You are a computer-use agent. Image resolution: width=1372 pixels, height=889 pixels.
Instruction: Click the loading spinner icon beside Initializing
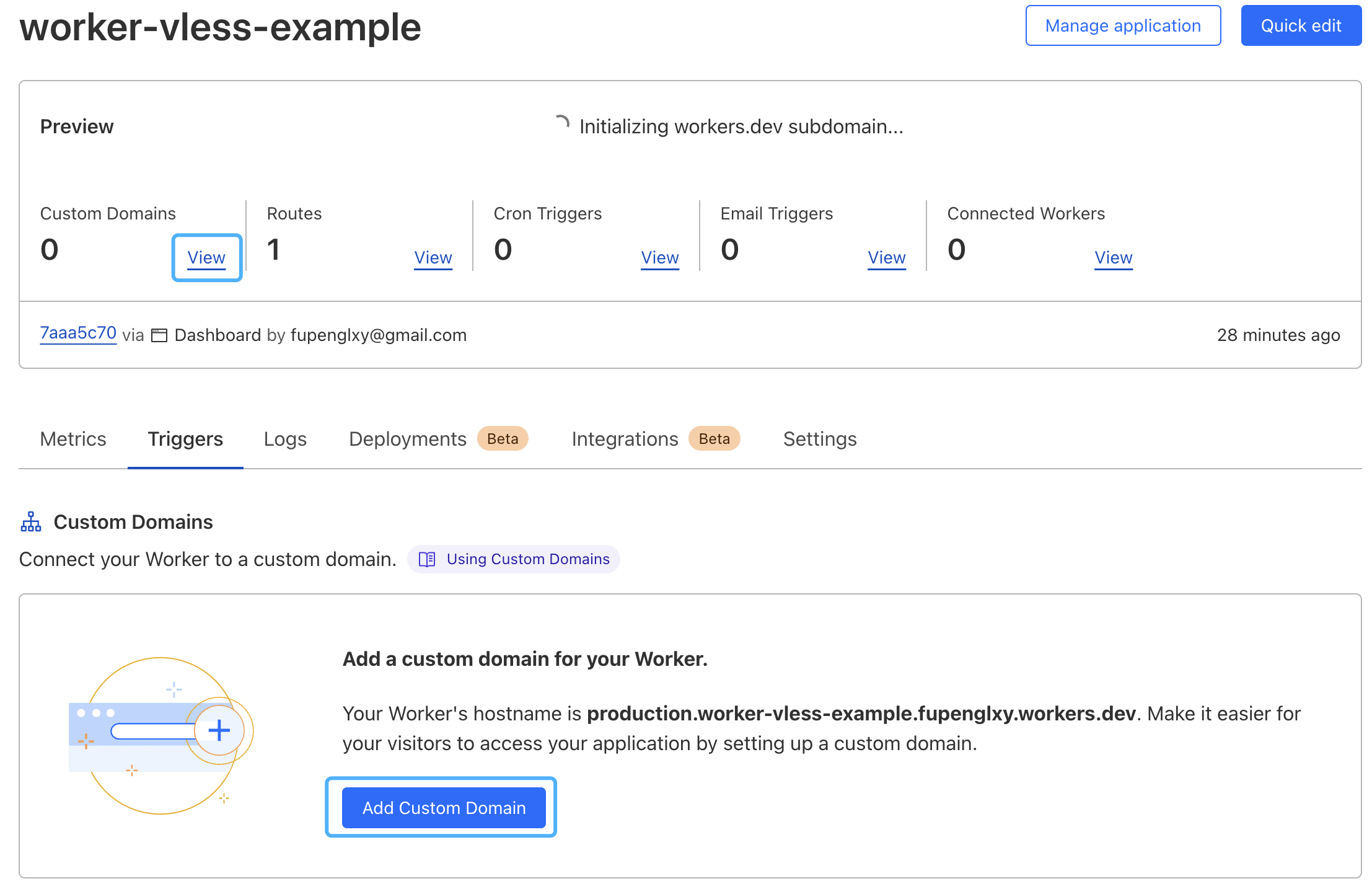point(561,123)
